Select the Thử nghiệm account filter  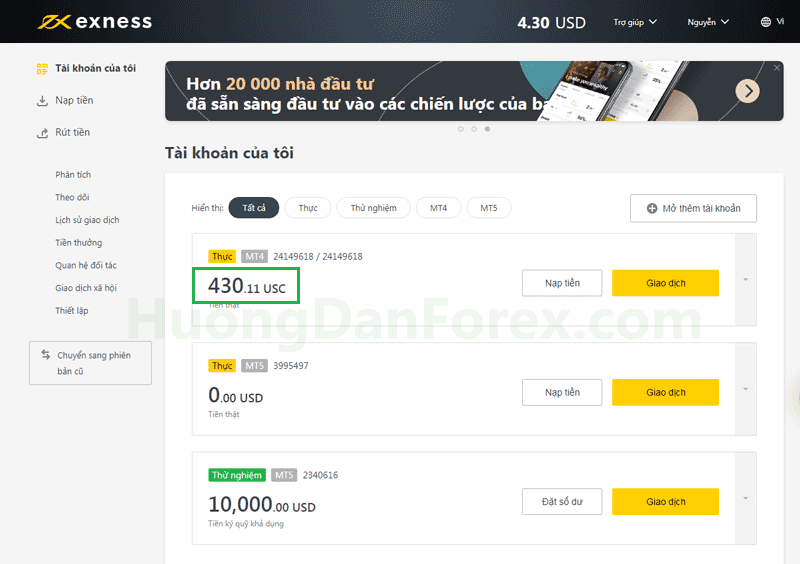373,208
